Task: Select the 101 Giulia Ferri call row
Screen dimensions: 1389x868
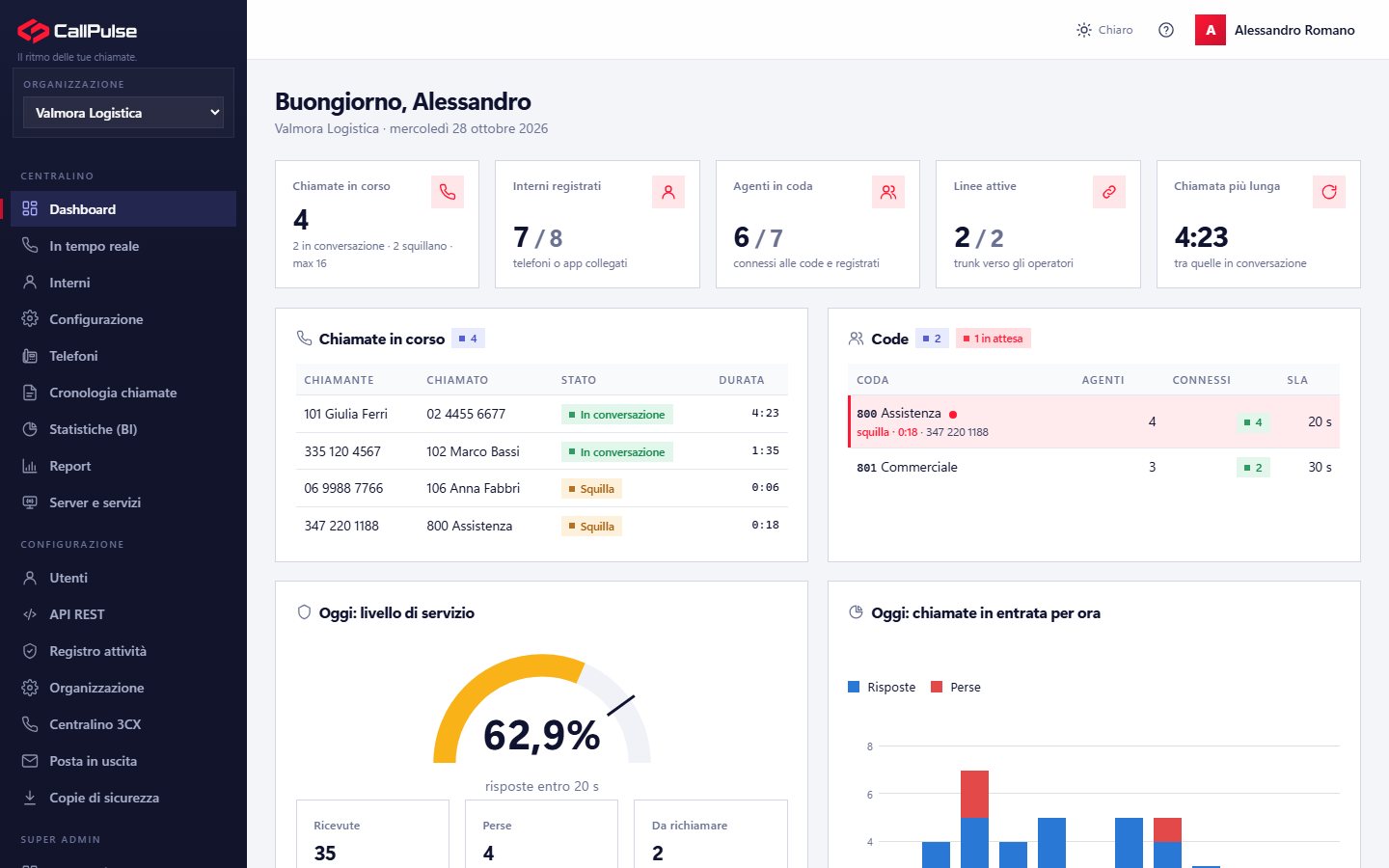Action: click(x=541, y=414)
